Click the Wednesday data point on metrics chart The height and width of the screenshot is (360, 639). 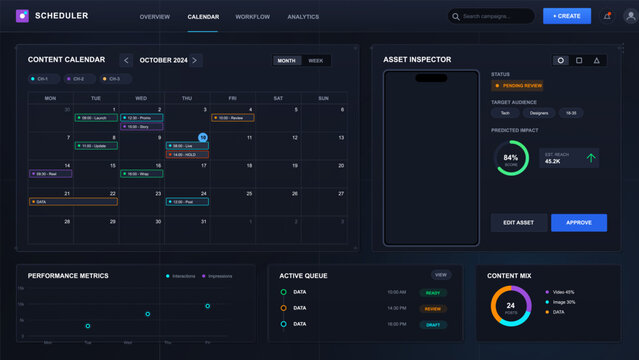click(x=148, y=314)
